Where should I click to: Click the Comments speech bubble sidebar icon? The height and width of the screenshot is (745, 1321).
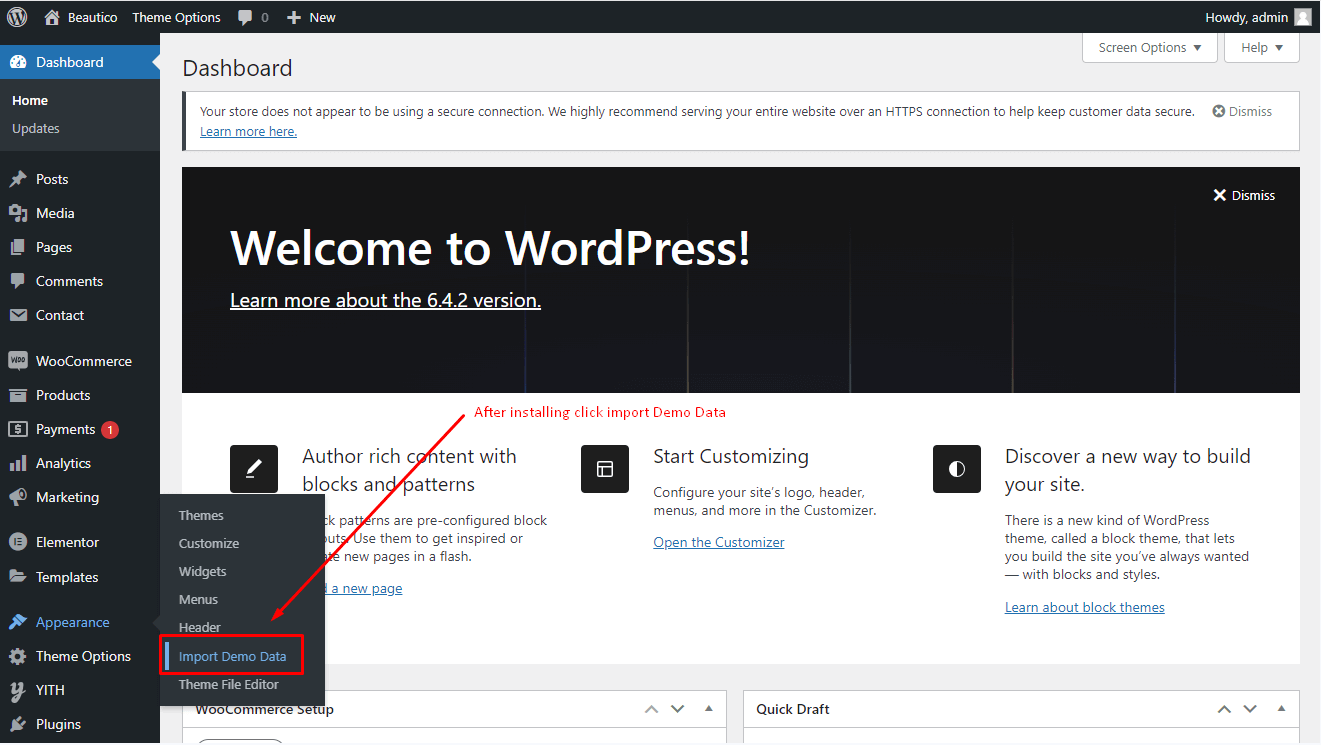coord(18,281)
